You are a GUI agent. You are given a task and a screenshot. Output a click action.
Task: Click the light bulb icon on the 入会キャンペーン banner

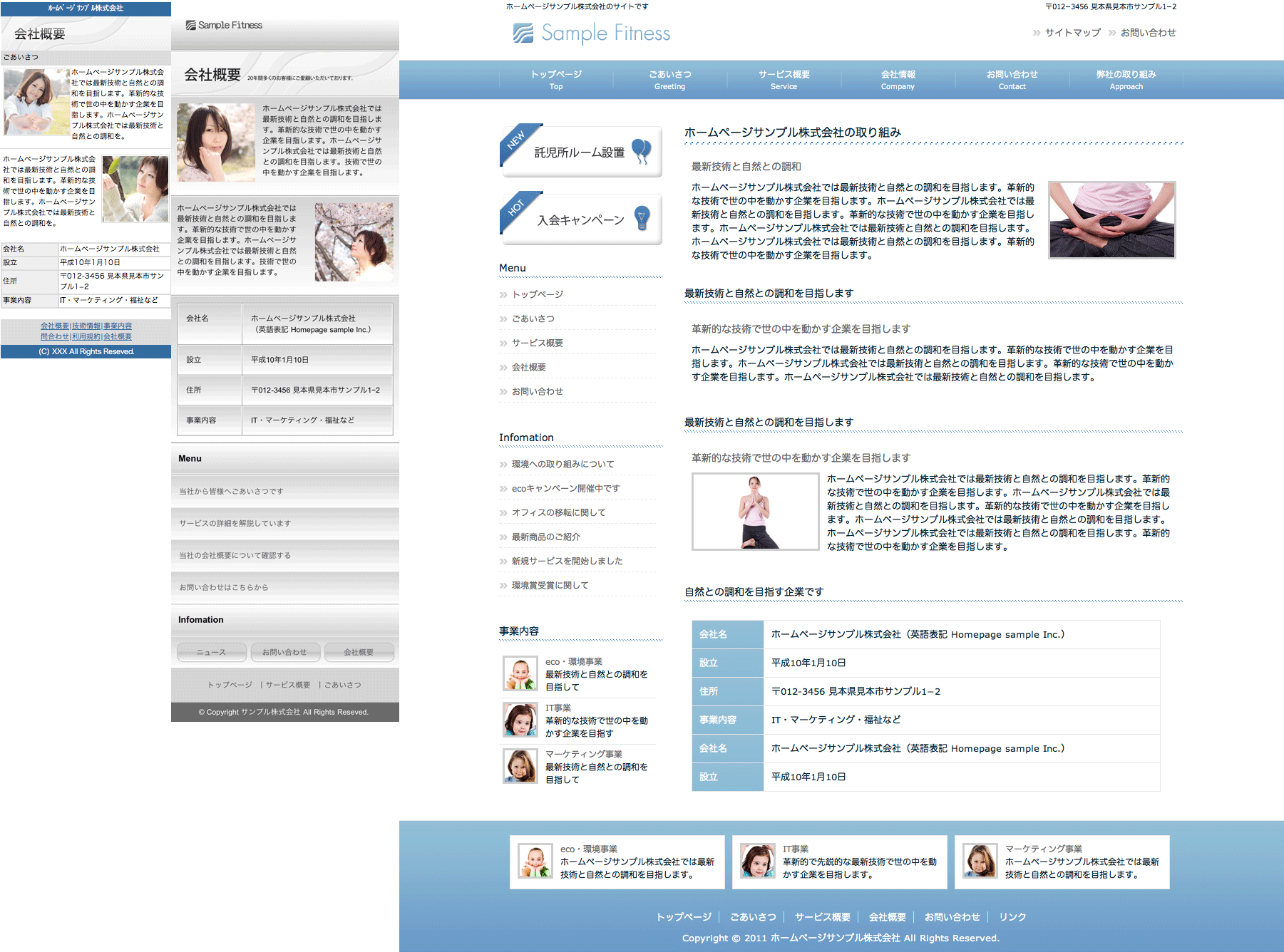coord(642,218)
